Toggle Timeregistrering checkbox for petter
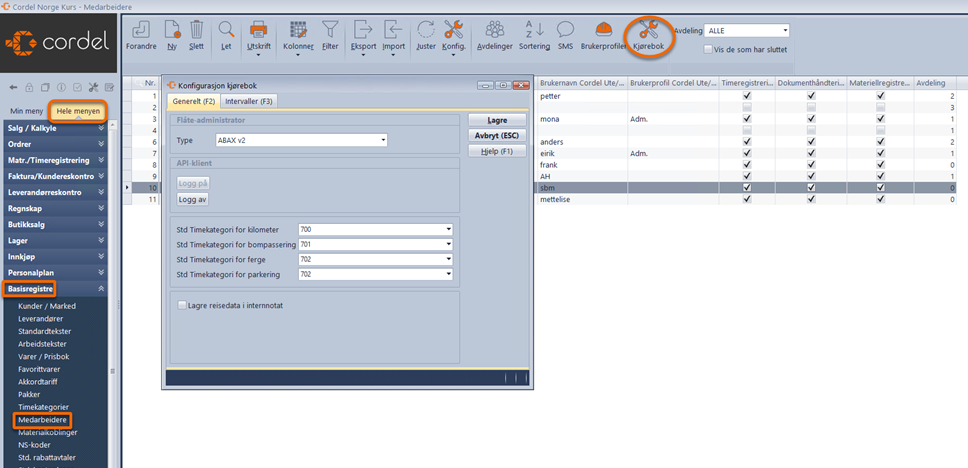Screen dimensions: 968x468 (x=747, y=97)
